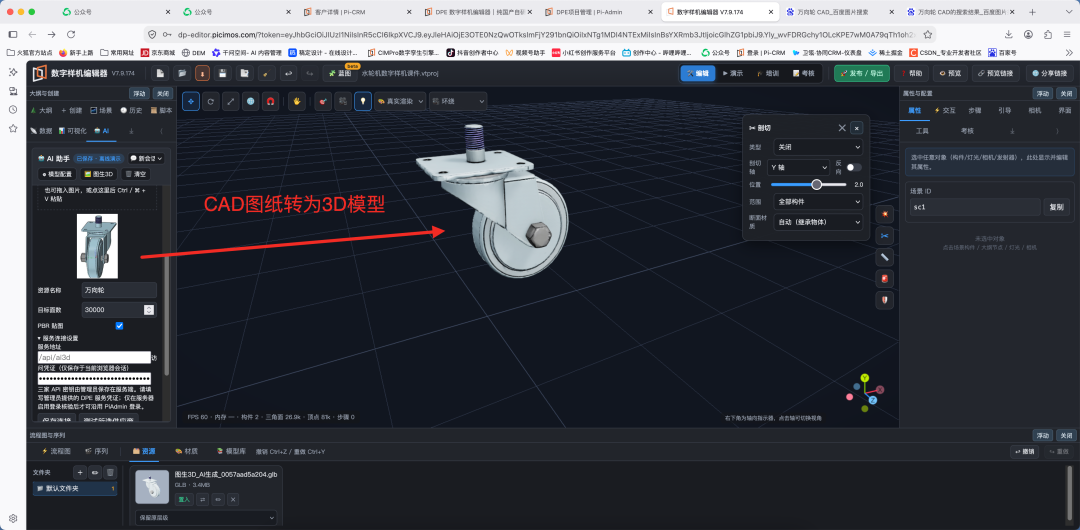1080x530 pixels.
Task: Click the delete folder trash icon
Action: (x=110, y=472)
